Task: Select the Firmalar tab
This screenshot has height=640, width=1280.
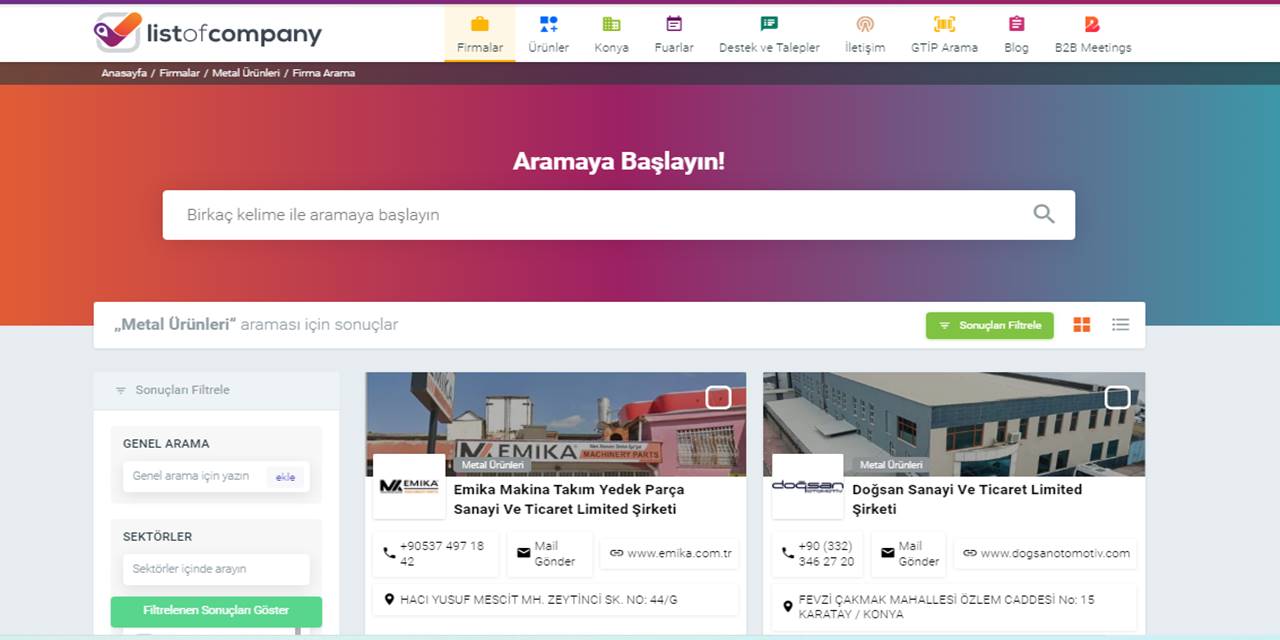Action: [480, 34]
